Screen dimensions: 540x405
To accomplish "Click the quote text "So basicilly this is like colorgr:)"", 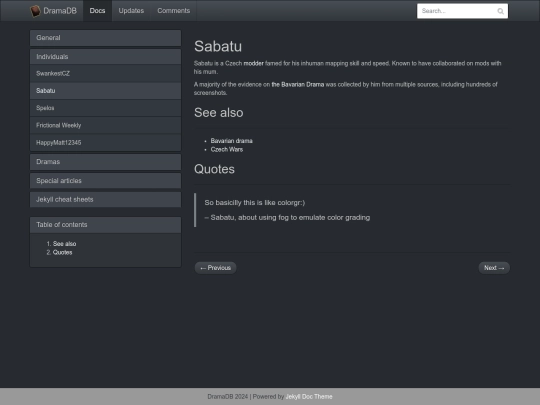I will point(255,203).
